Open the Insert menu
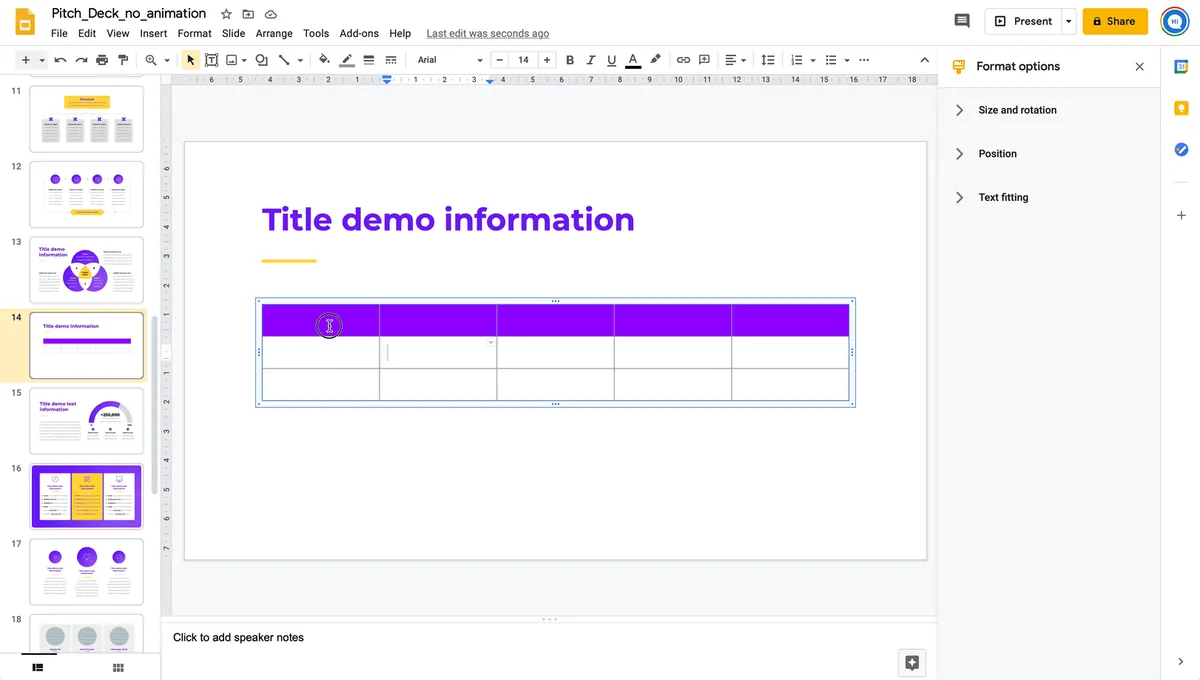Screen dimensions: 1200x680 pyautogui.click(x=153, y=33)
